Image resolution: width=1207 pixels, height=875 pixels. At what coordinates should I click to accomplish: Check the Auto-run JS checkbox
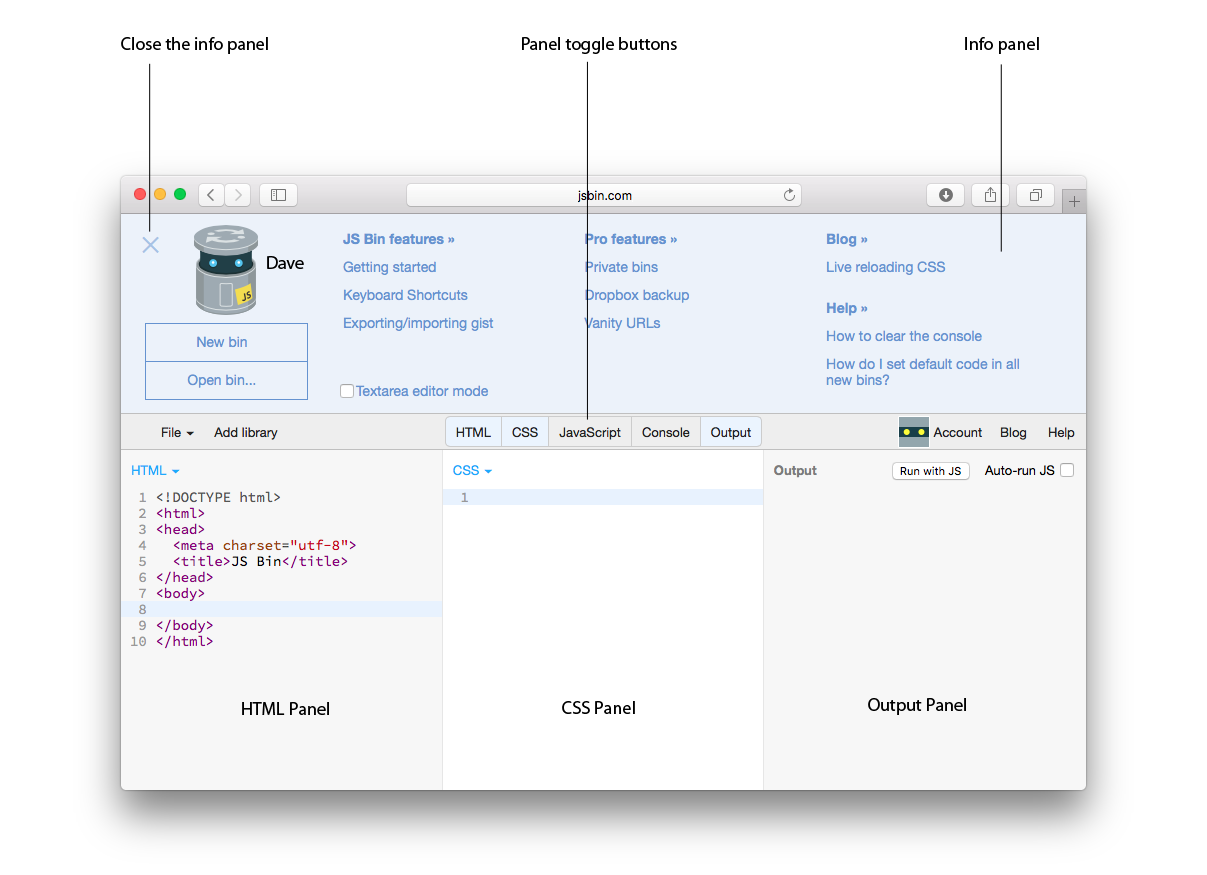[1067, 470]
